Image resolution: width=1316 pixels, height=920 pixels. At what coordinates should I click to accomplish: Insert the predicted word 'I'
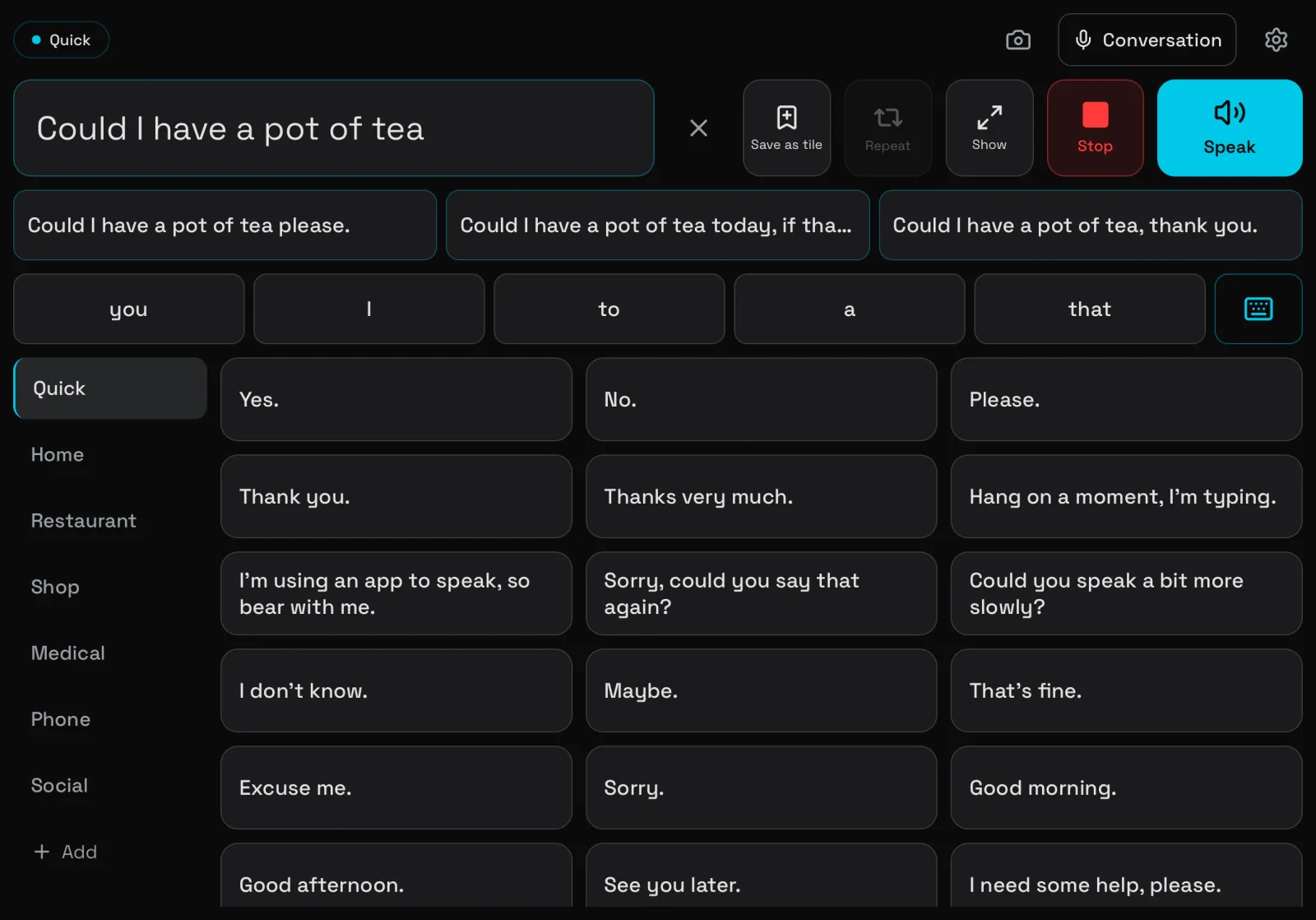368,309
